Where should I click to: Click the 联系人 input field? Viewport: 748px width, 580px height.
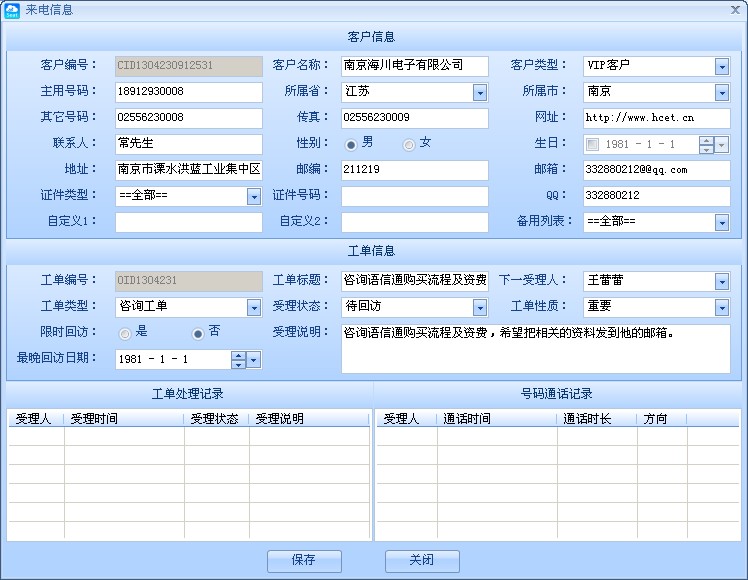click(x=188, y=144)
